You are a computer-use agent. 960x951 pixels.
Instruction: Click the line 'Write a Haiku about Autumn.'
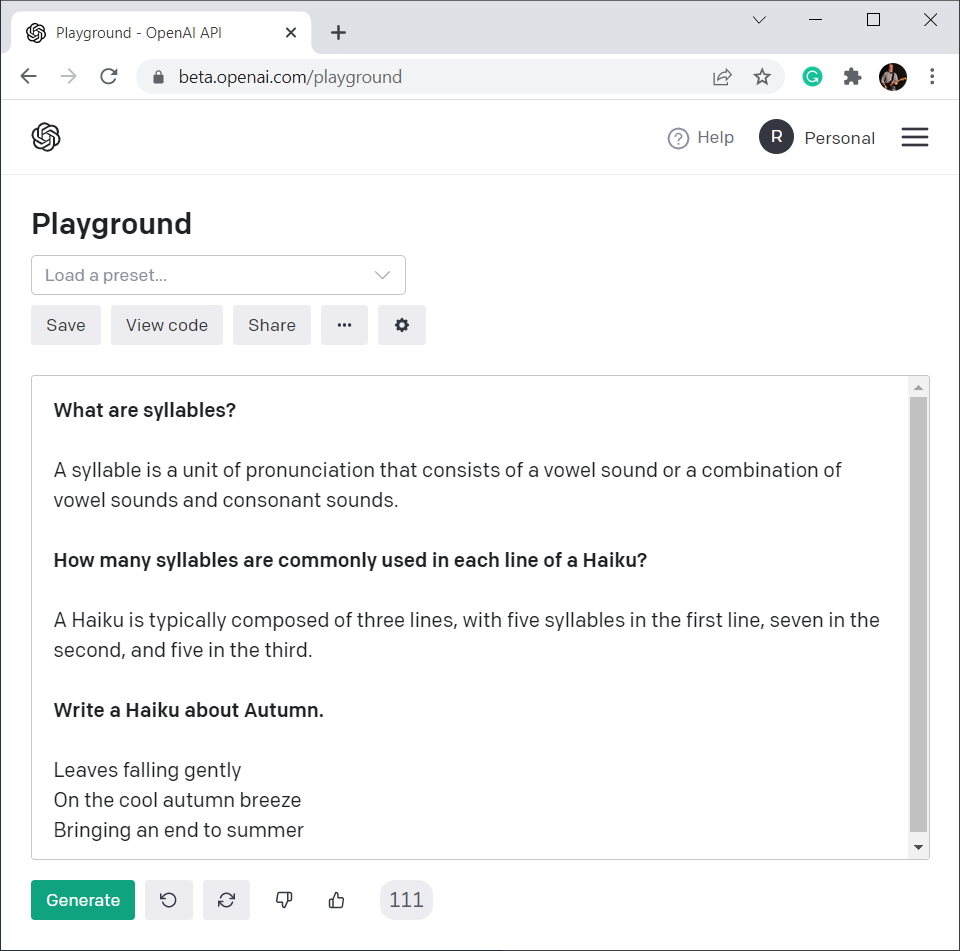coord(189,710)
